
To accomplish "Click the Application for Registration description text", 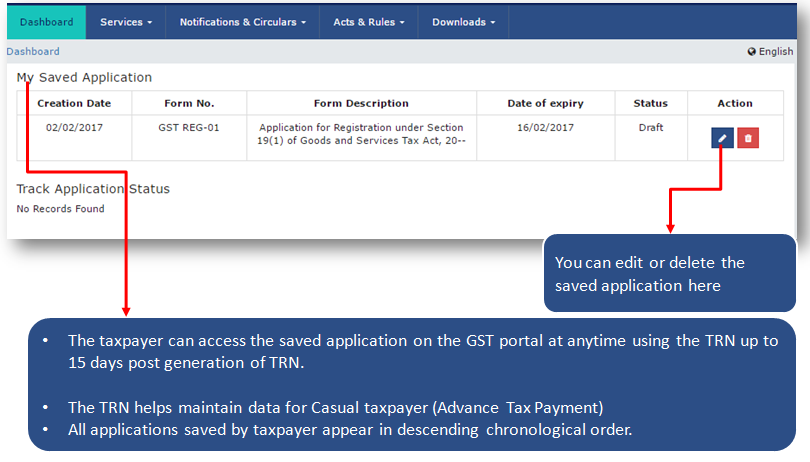I will point(361,134).
